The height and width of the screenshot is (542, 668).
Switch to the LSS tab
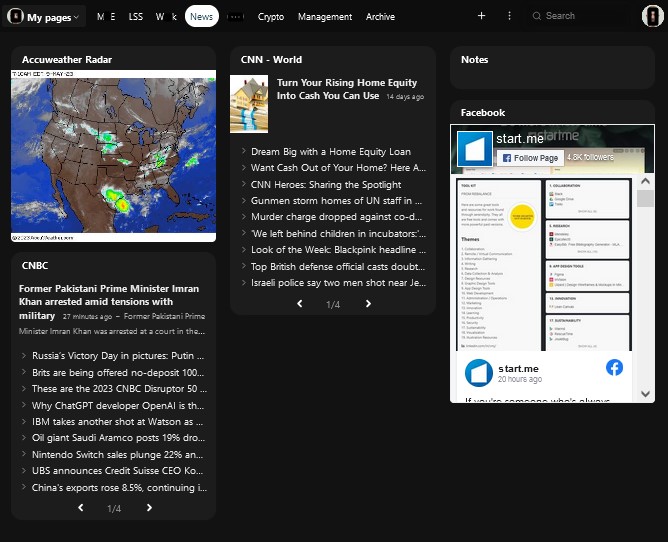(x=135, y=17)
